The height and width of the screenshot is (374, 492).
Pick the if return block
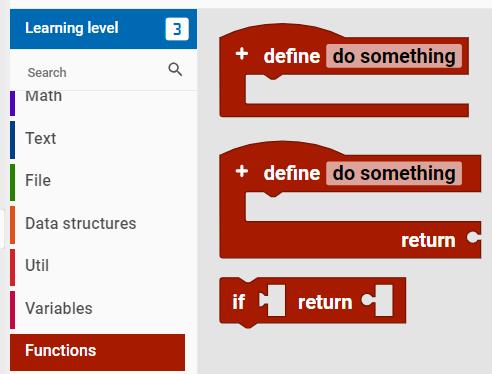[x=313, y=302]
